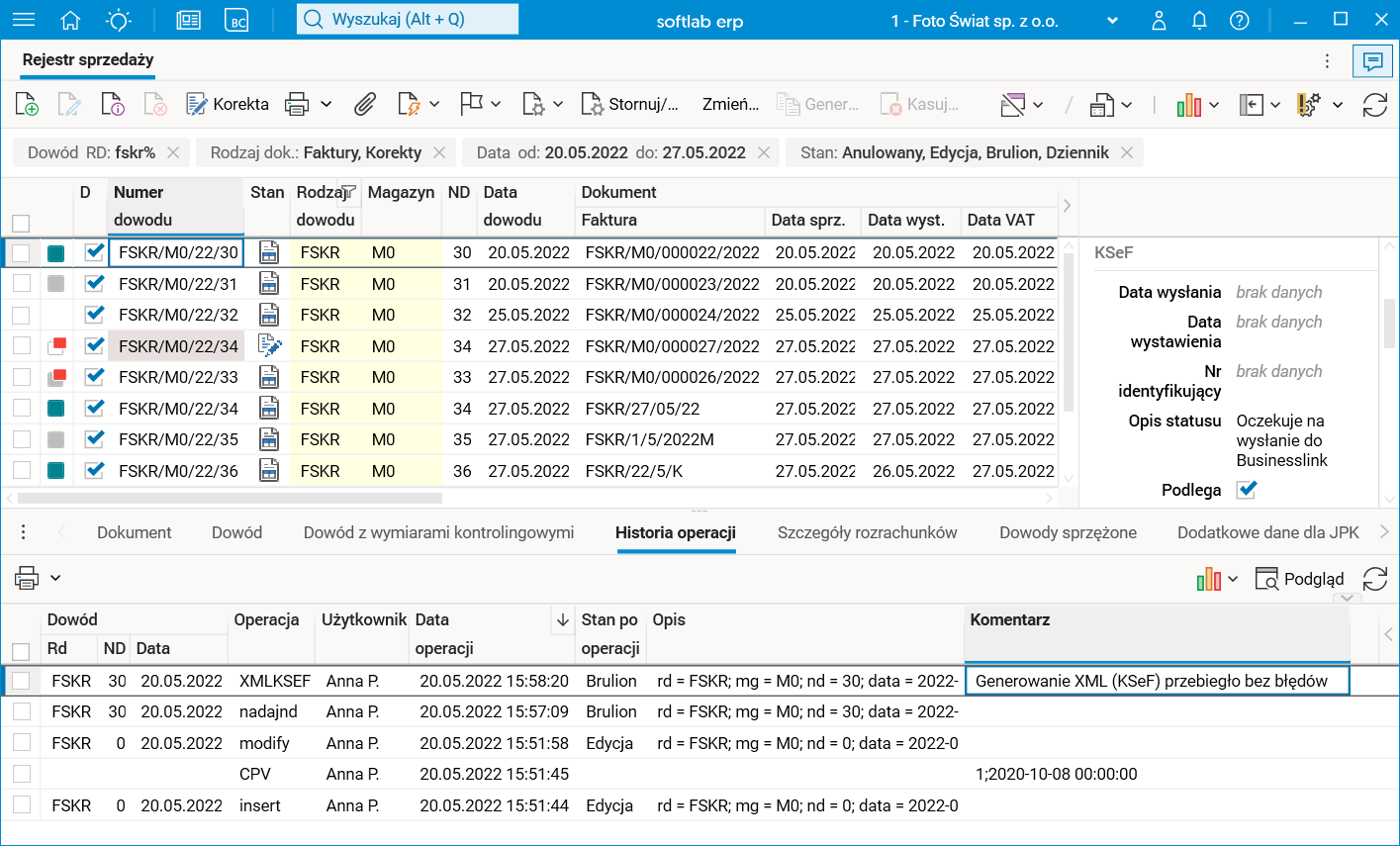
Task: Click the hamburger main menu icon
Action: [x=23, y=20]
